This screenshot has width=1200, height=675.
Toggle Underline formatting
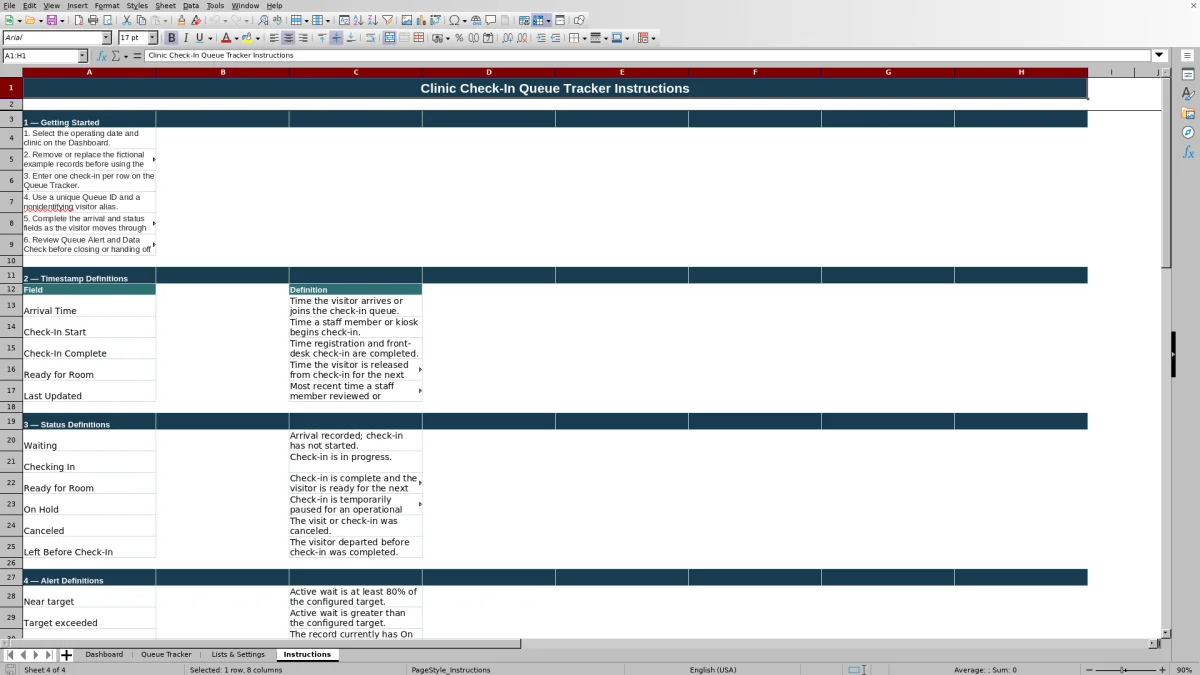(x=199, y=38)
